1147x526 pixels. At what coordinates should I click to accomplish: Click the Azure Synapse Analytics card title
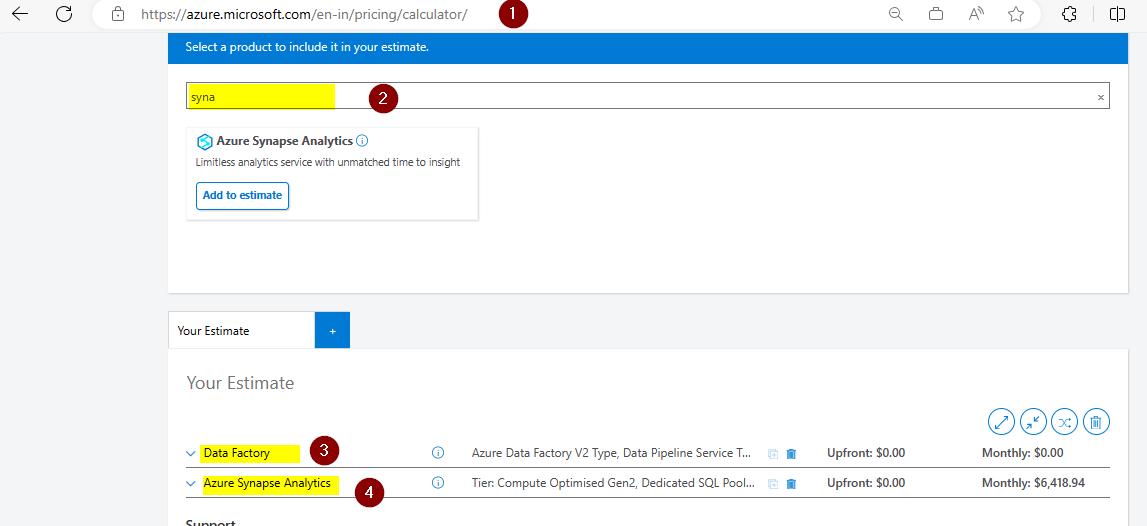coord(285,140)
